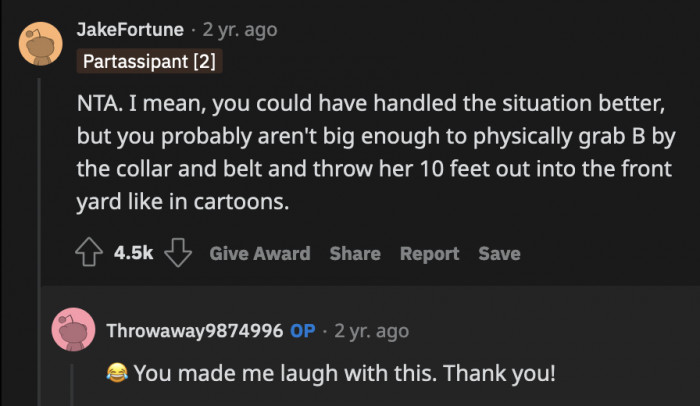Upvote JakeFortune's comment
The image size is (700, 406).
[90, 253]
